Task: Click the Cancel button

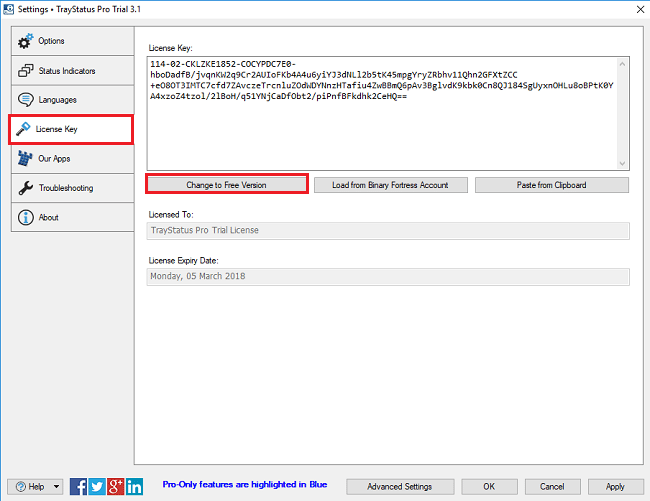Action: click(553, 486)
